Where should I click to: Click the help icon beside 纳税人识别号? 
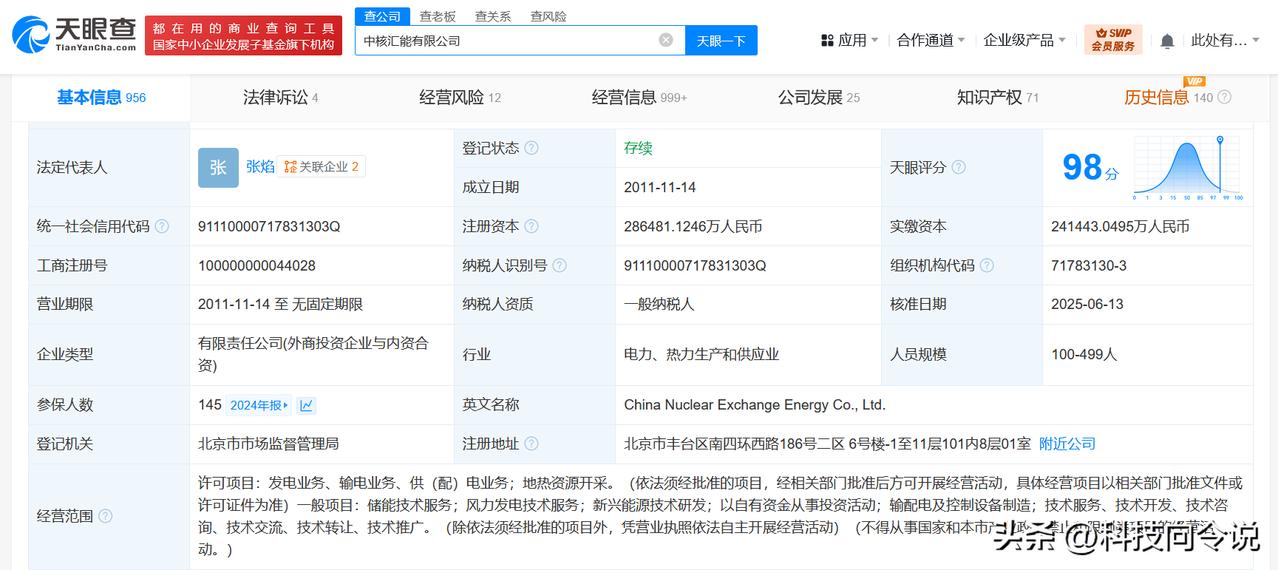pyautogui.click(x=559, y=266)
